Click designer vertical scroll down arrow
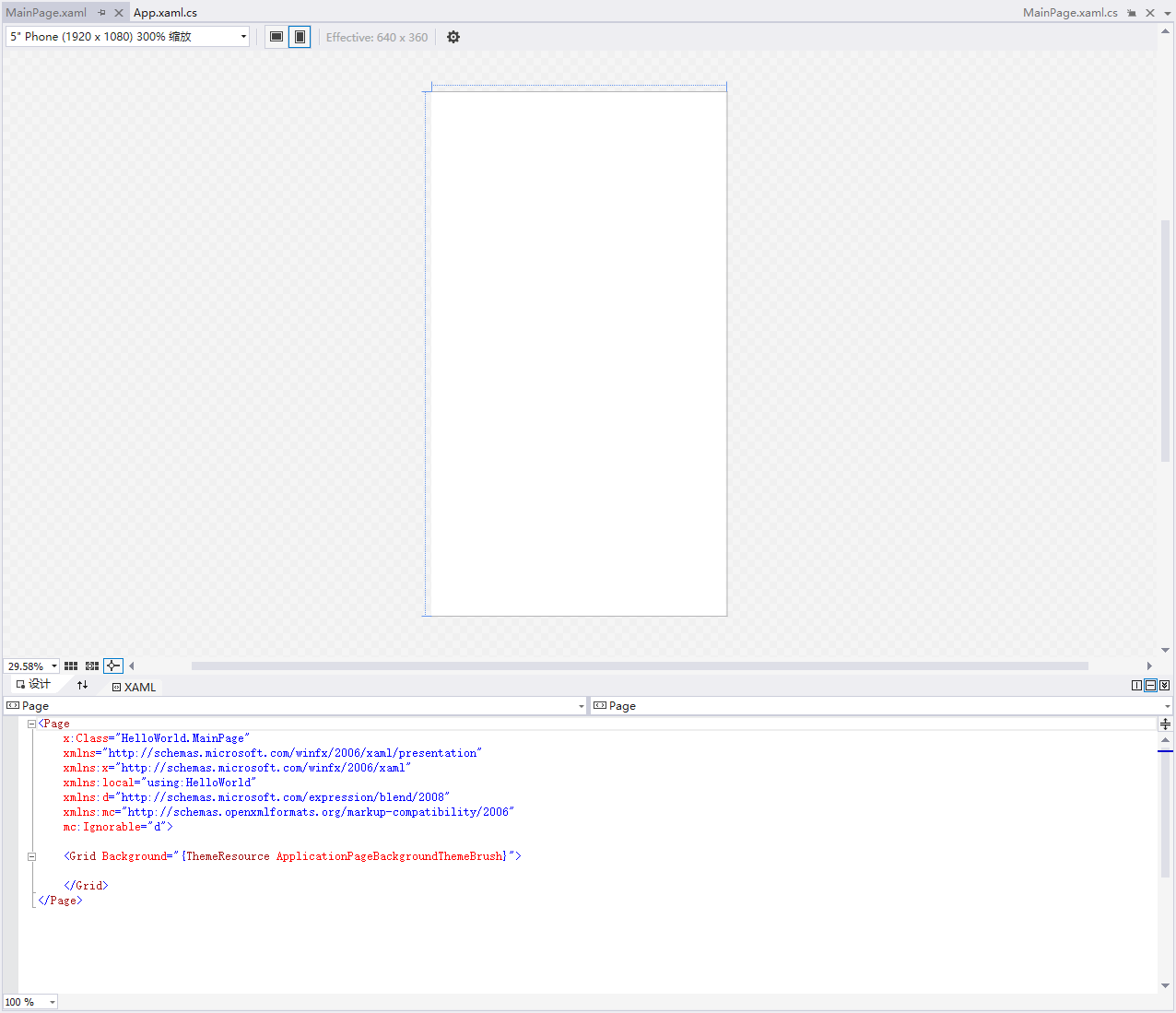 [x=1166, y=650]
